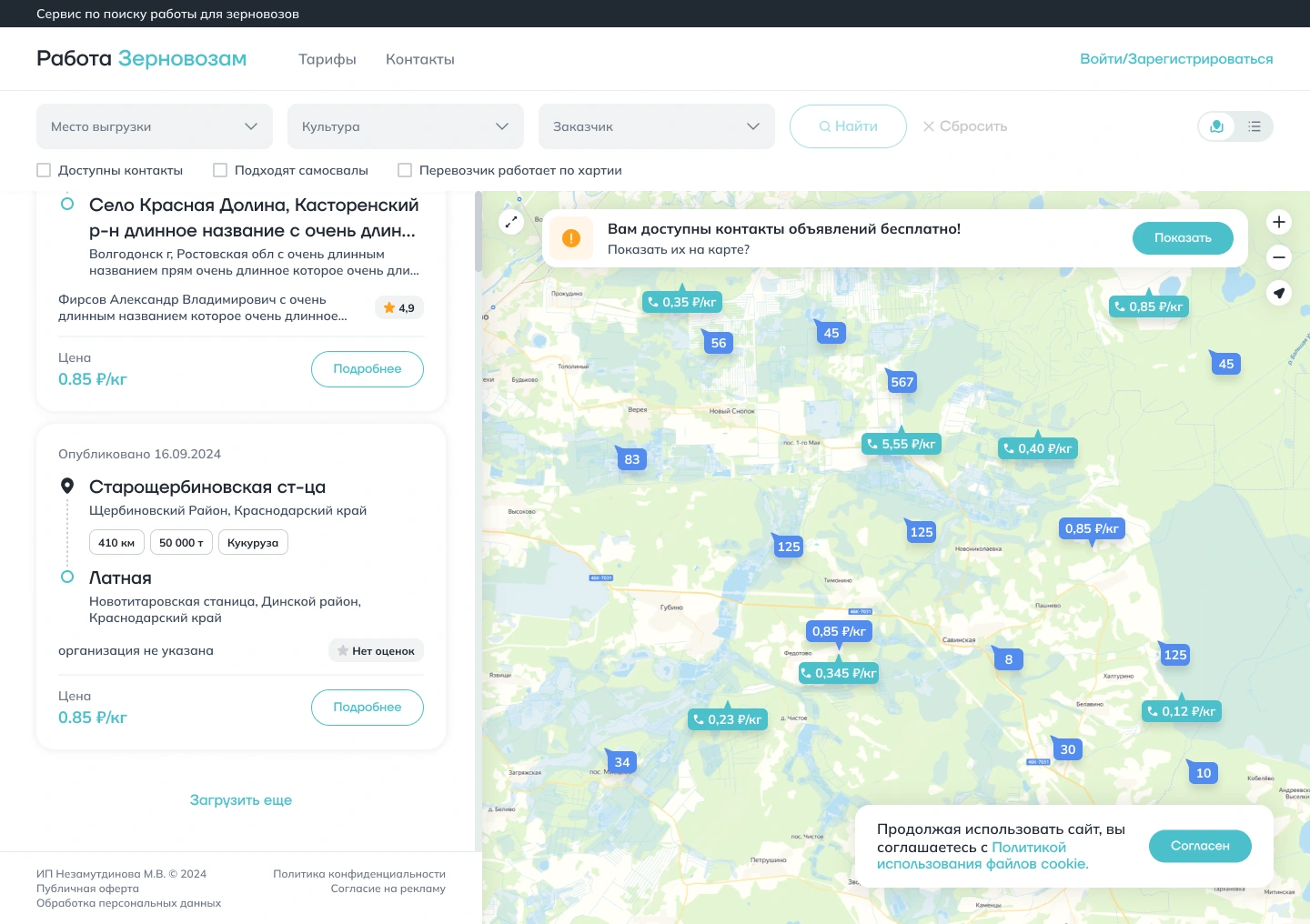Locate my position on the map
This screenshot has width=1310, height=924.
[x=1279, y=293]
